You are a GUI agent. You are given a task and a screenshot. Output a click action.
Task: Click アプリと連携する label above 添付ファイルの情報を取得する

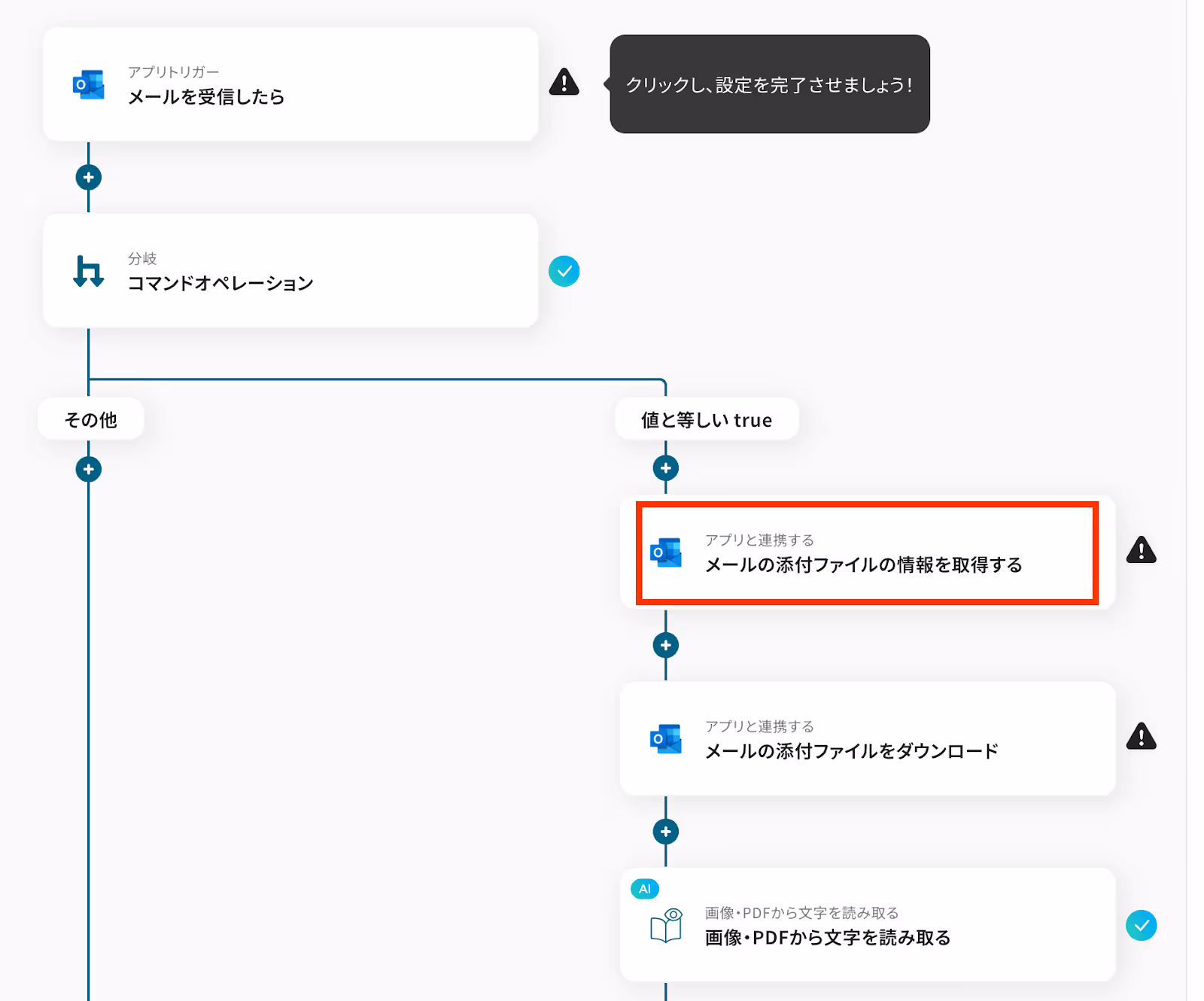click(x=759, y=540)
